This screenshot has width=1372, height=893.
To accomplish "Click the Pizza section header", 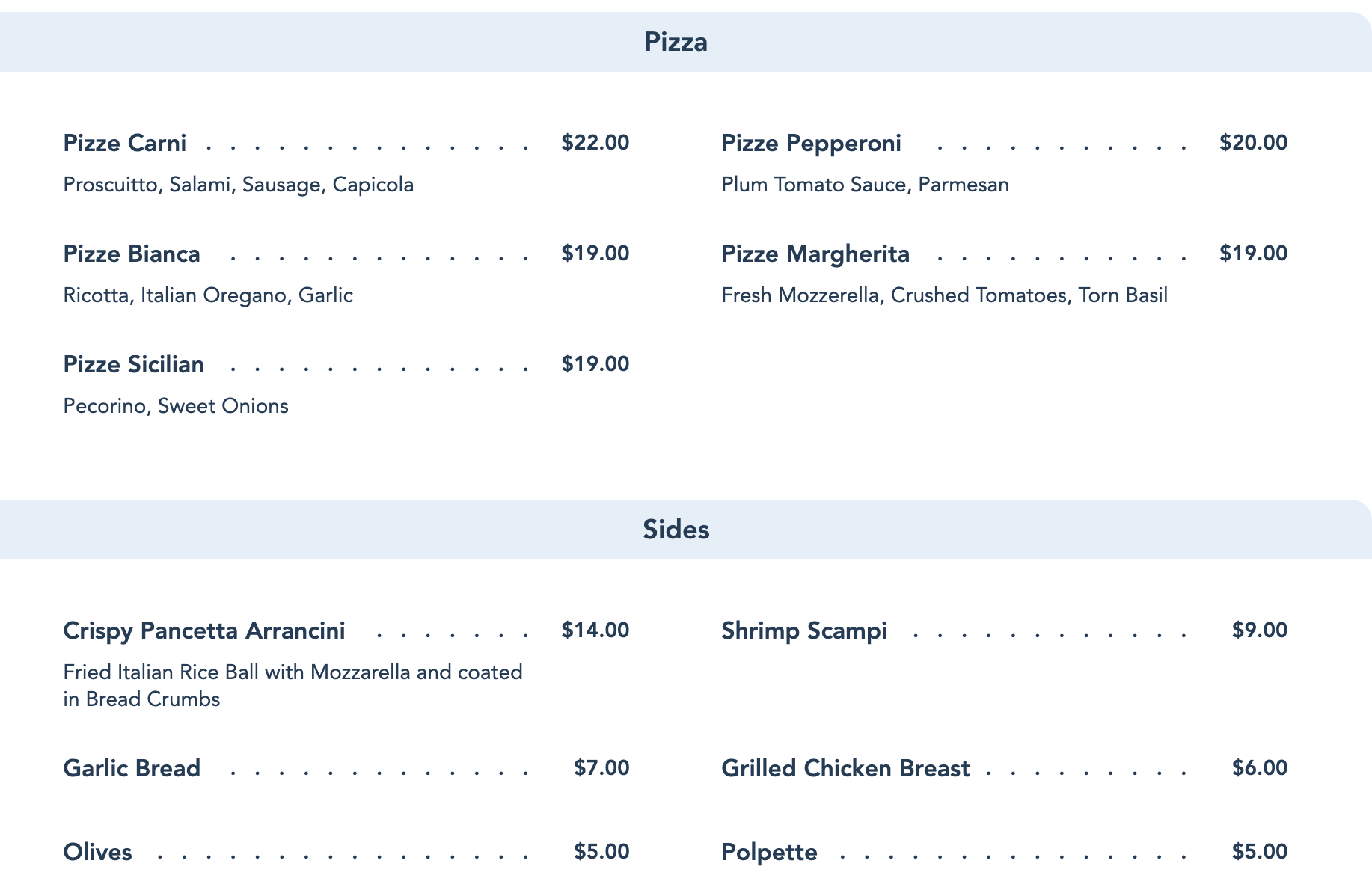I will tap(676, 42).
